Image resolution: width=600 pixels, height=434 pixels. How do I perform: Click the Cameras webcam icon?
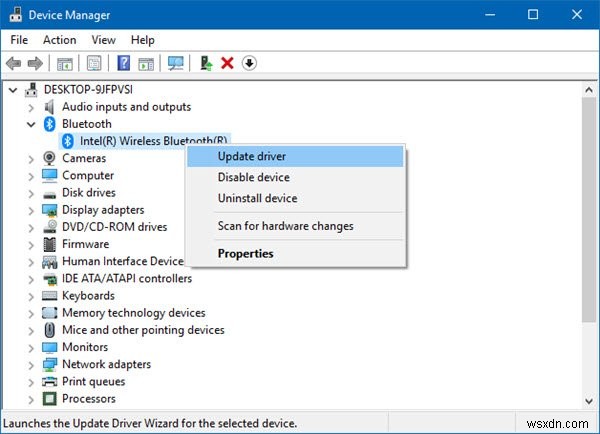tap(49, 158)
